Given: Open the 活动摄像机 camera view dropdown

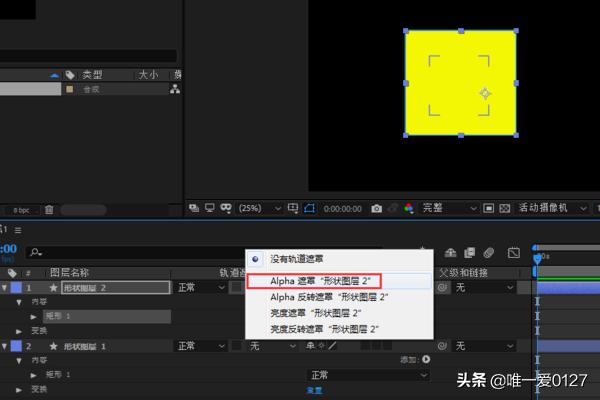Looking at the screenshot, I should pos(552,208).
